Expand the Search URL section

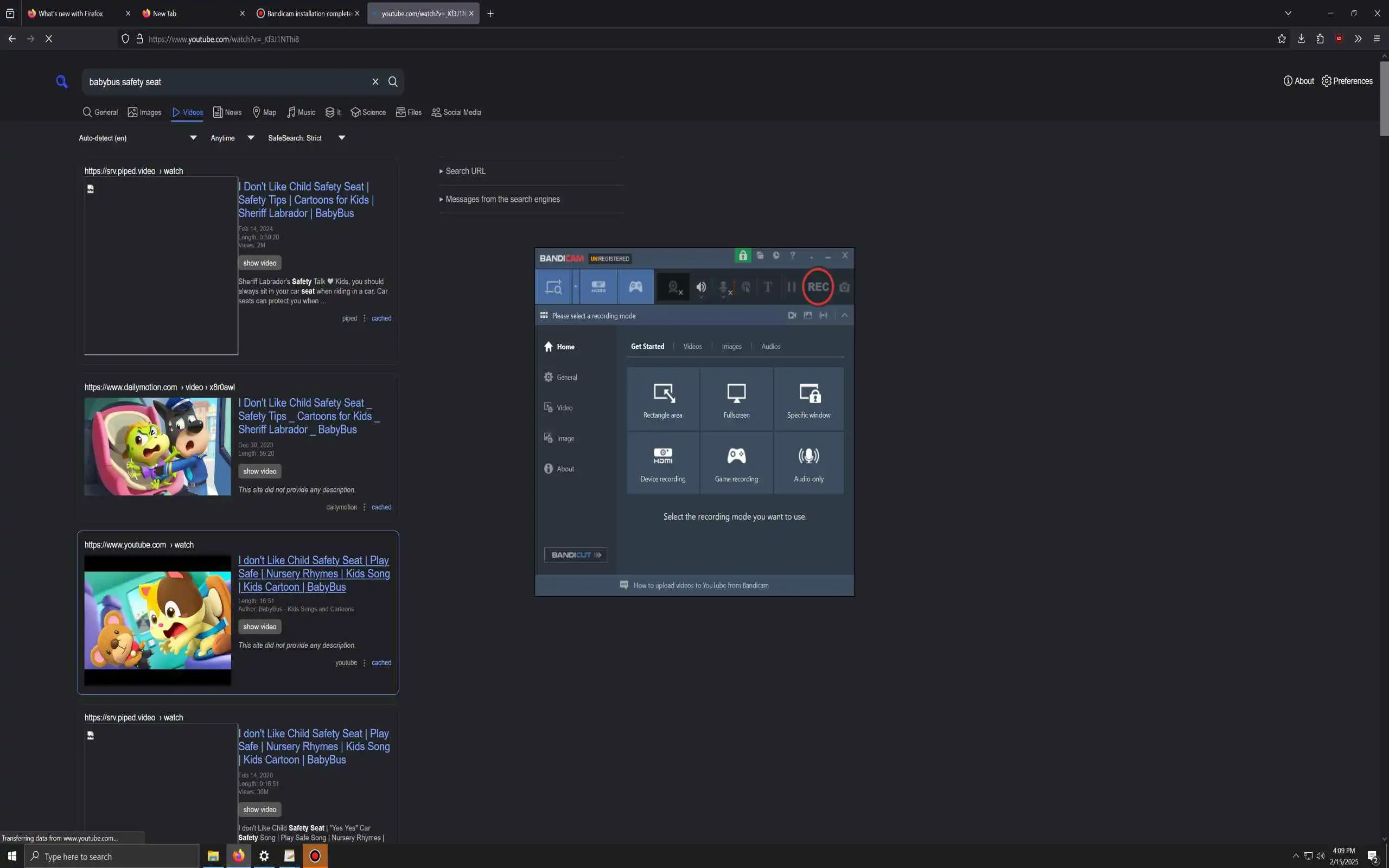coord(465,171)
